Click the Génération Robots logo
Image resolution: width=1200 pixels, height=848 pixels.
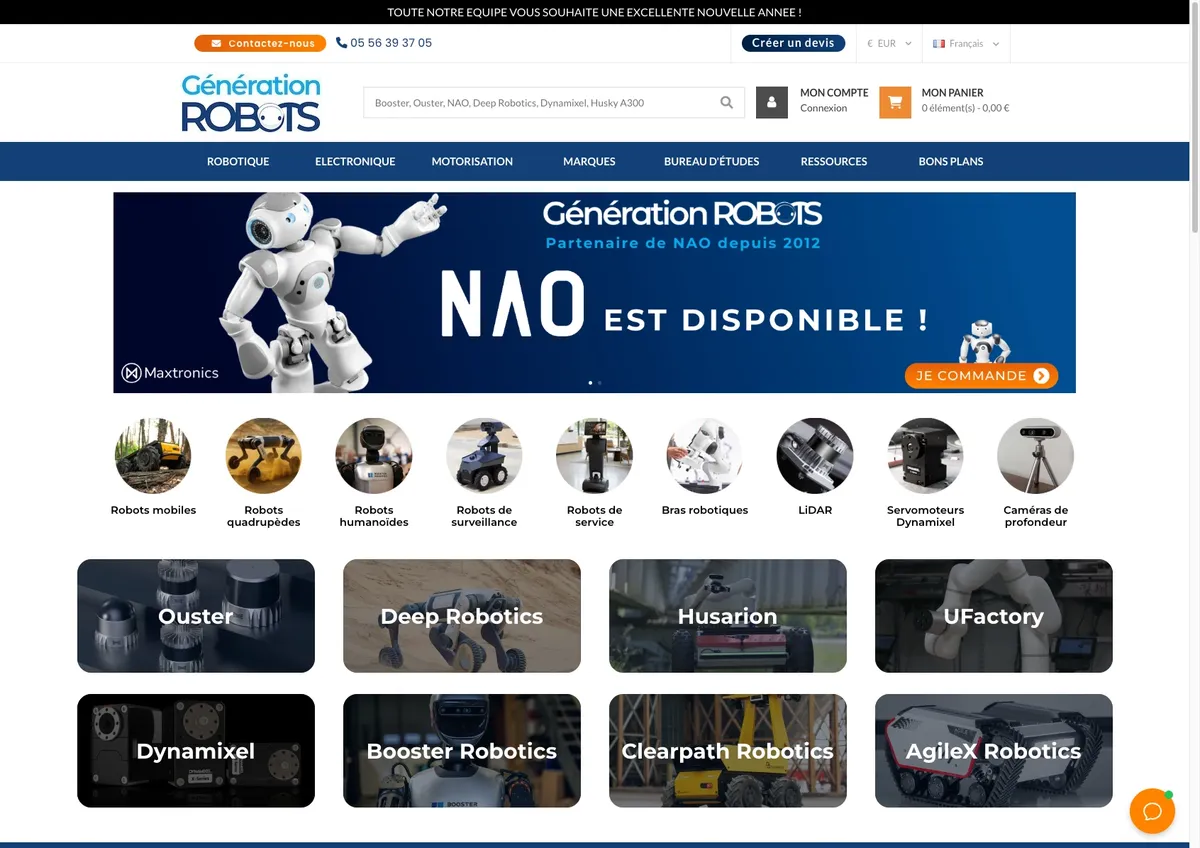251,102
